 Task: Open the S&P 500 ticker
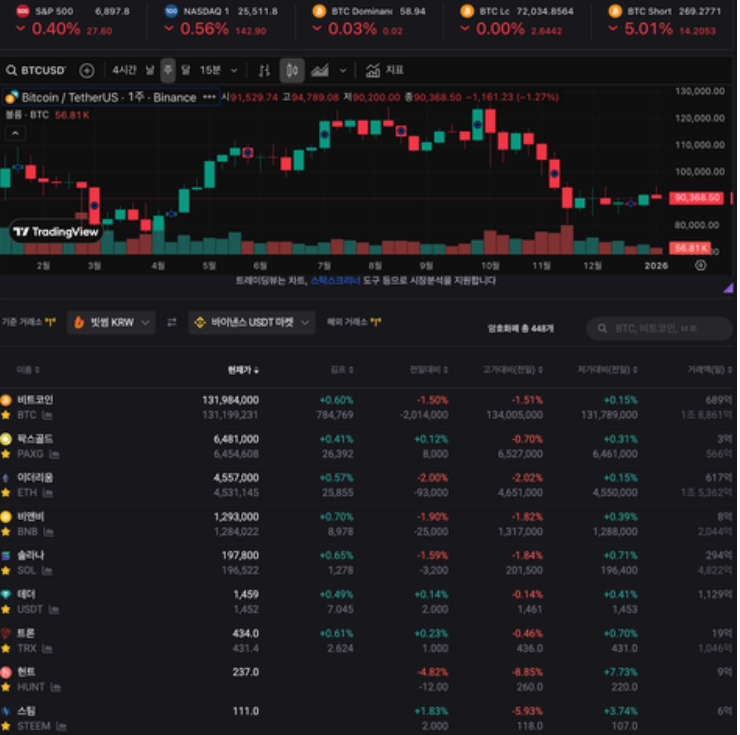[73, 21]
